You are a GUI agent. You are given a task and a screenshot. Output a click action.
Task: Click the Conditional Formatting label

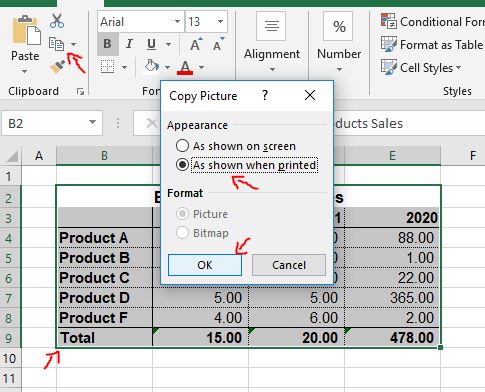point(442,22)
